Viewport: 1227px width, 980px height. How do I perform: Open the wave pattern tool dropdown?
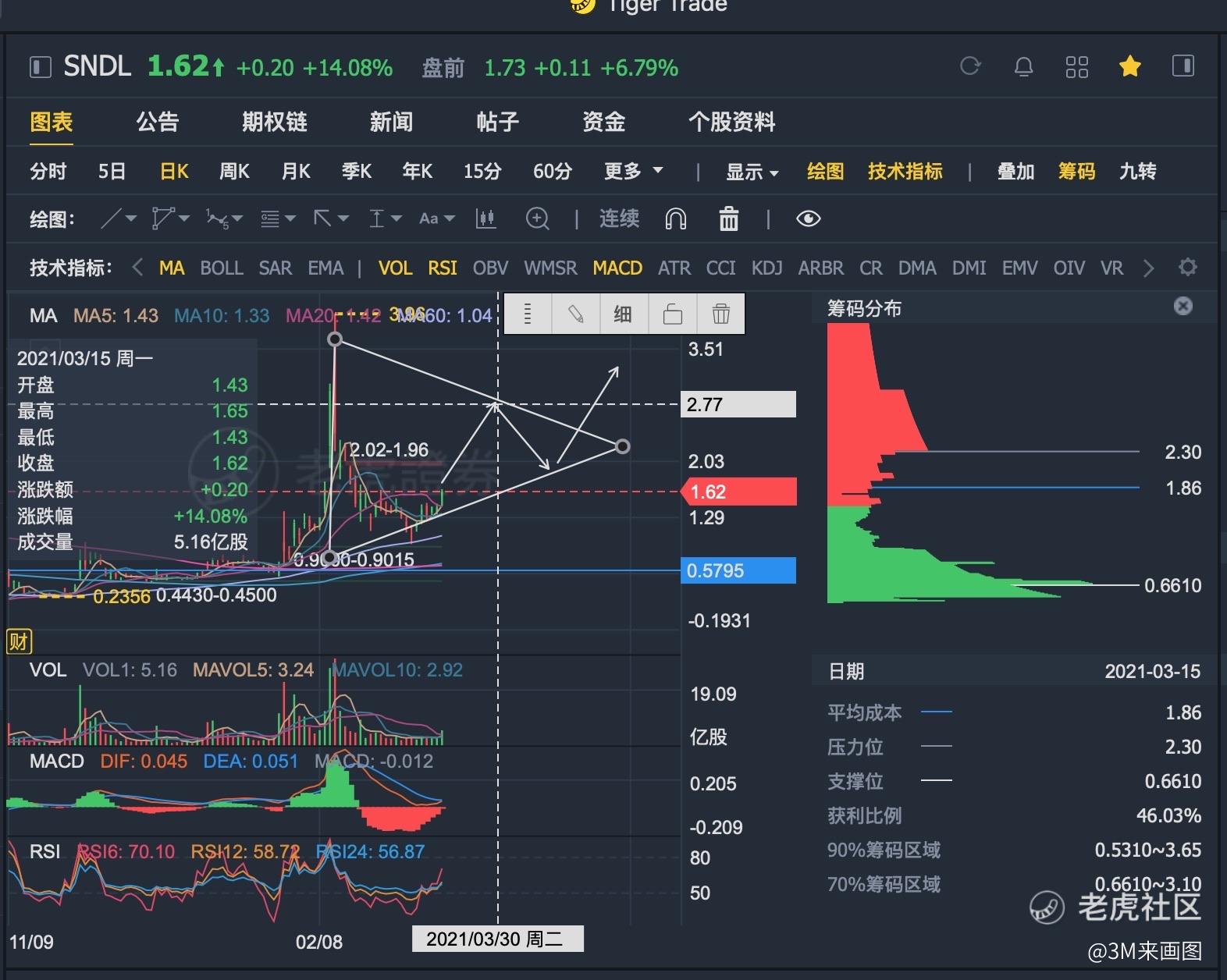click(x=224, y=218)
